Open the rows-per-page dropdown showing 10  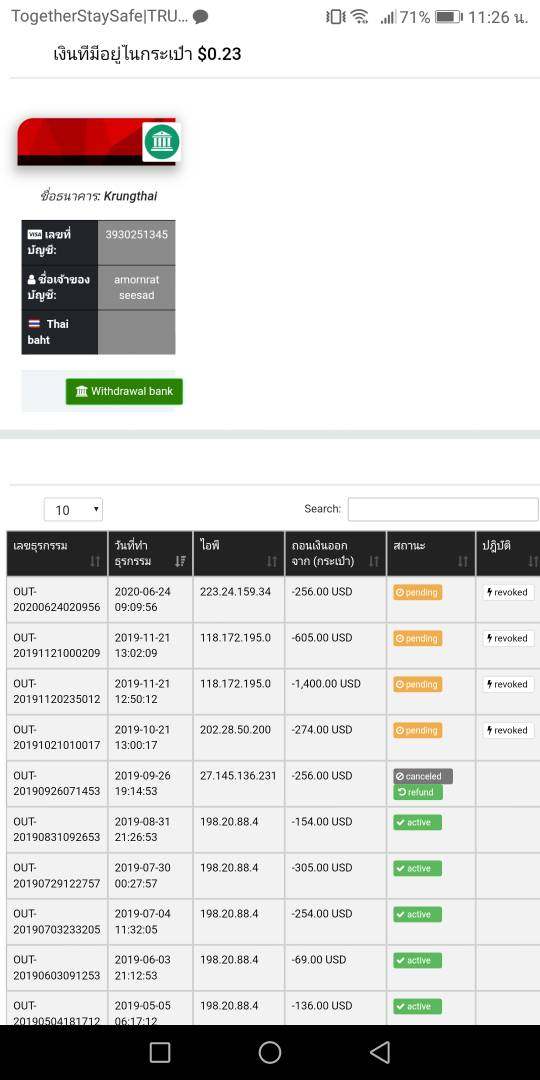point(73,510)
